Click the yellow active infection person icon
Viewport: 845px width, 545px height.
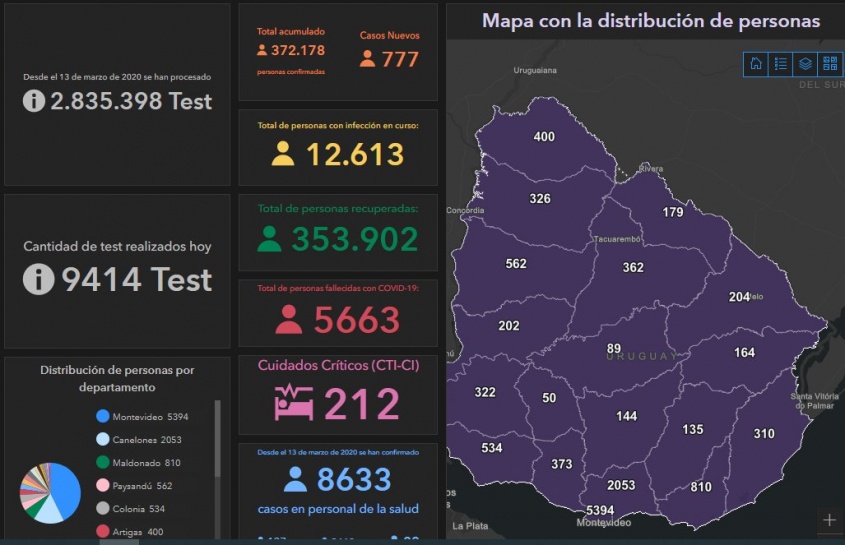click(283, 154)
